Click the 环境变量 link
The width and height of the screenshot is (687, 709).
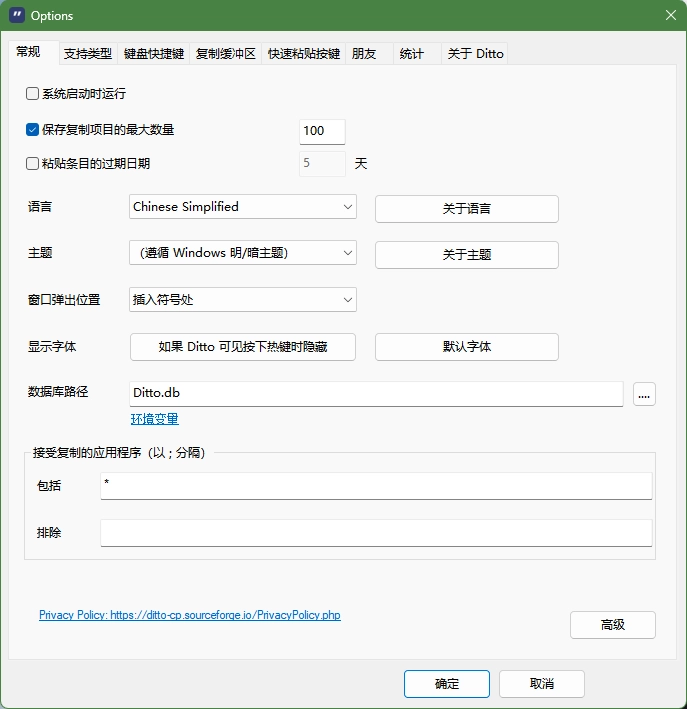tap(154, 419)
